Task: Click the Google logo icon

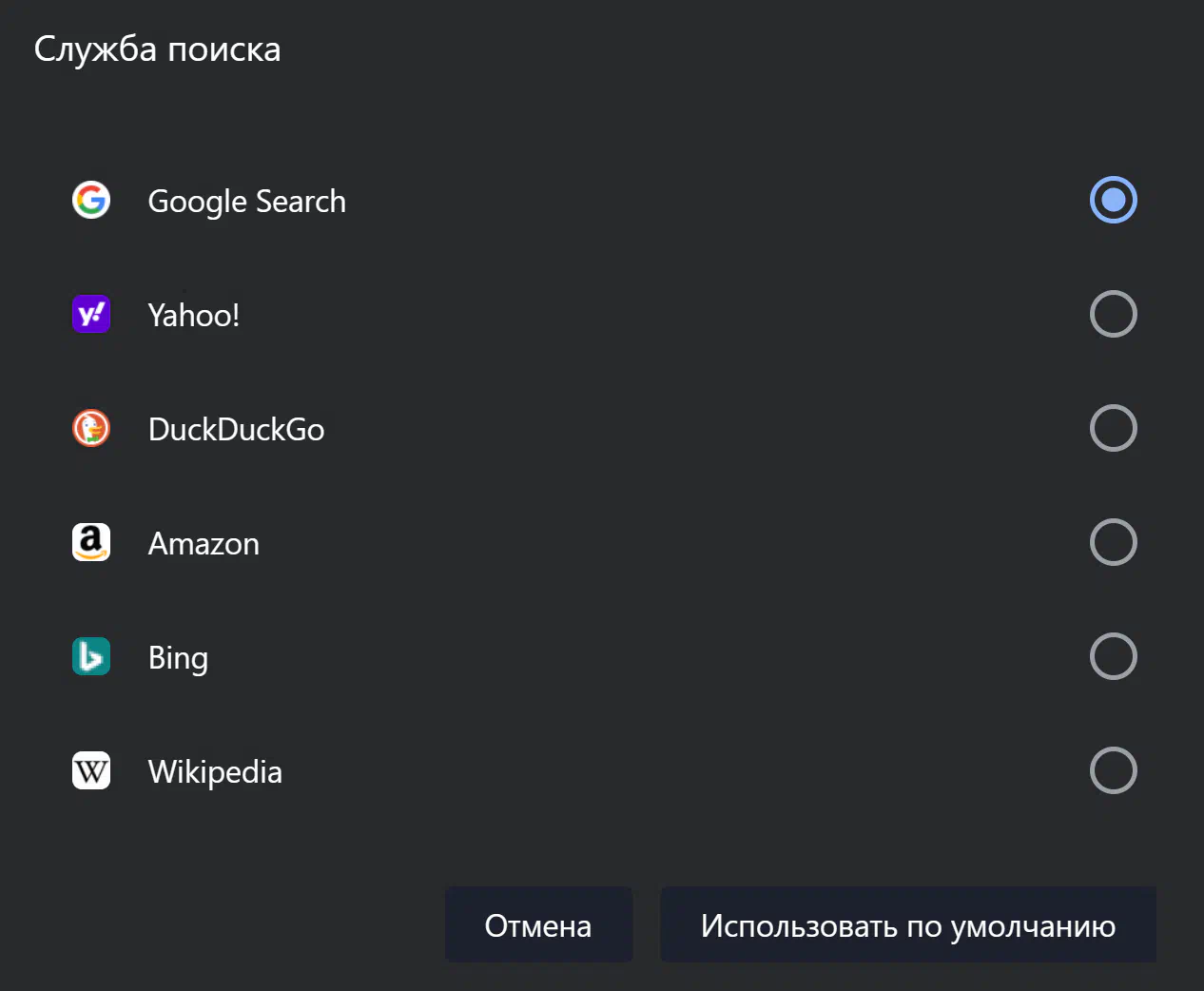Action: pyautogui.click(x=91, y=200)
